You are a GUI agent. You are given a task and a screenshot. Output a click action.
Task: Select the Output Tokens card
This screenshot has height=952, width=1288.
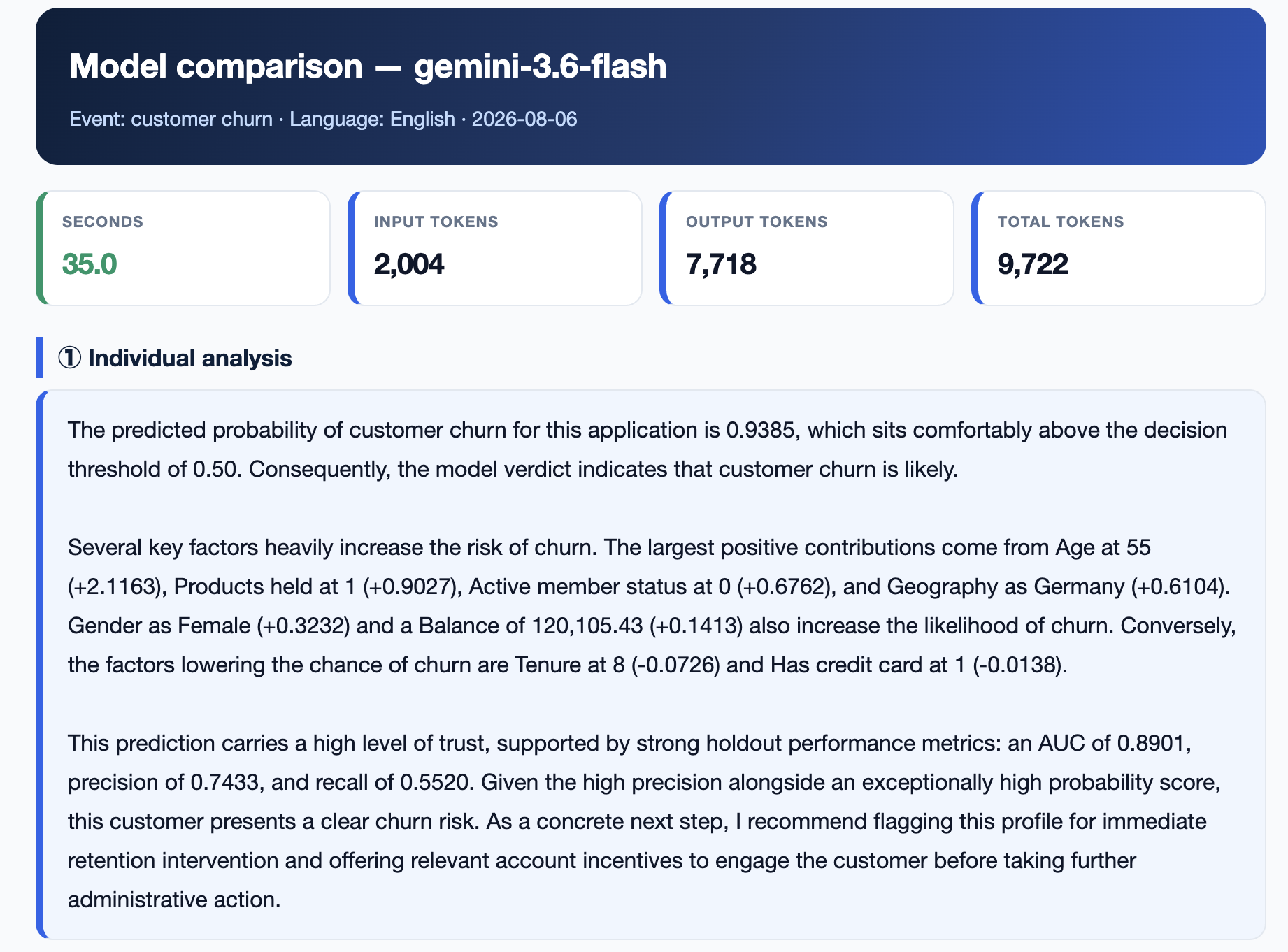(807, 248)
